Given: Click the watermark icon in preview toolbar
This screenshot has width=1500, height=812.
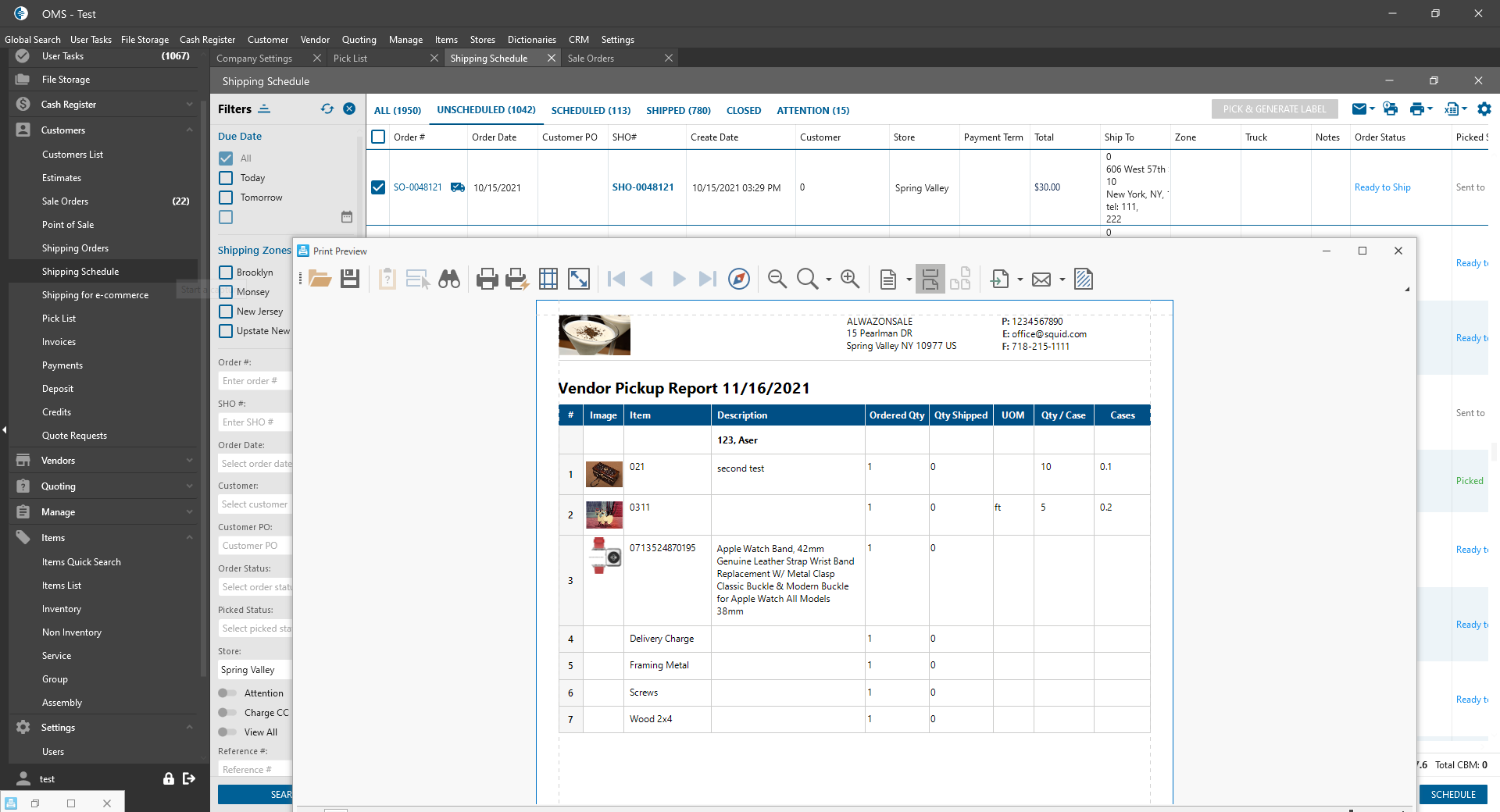Looking at the screenshot, I should [1084, 279].
